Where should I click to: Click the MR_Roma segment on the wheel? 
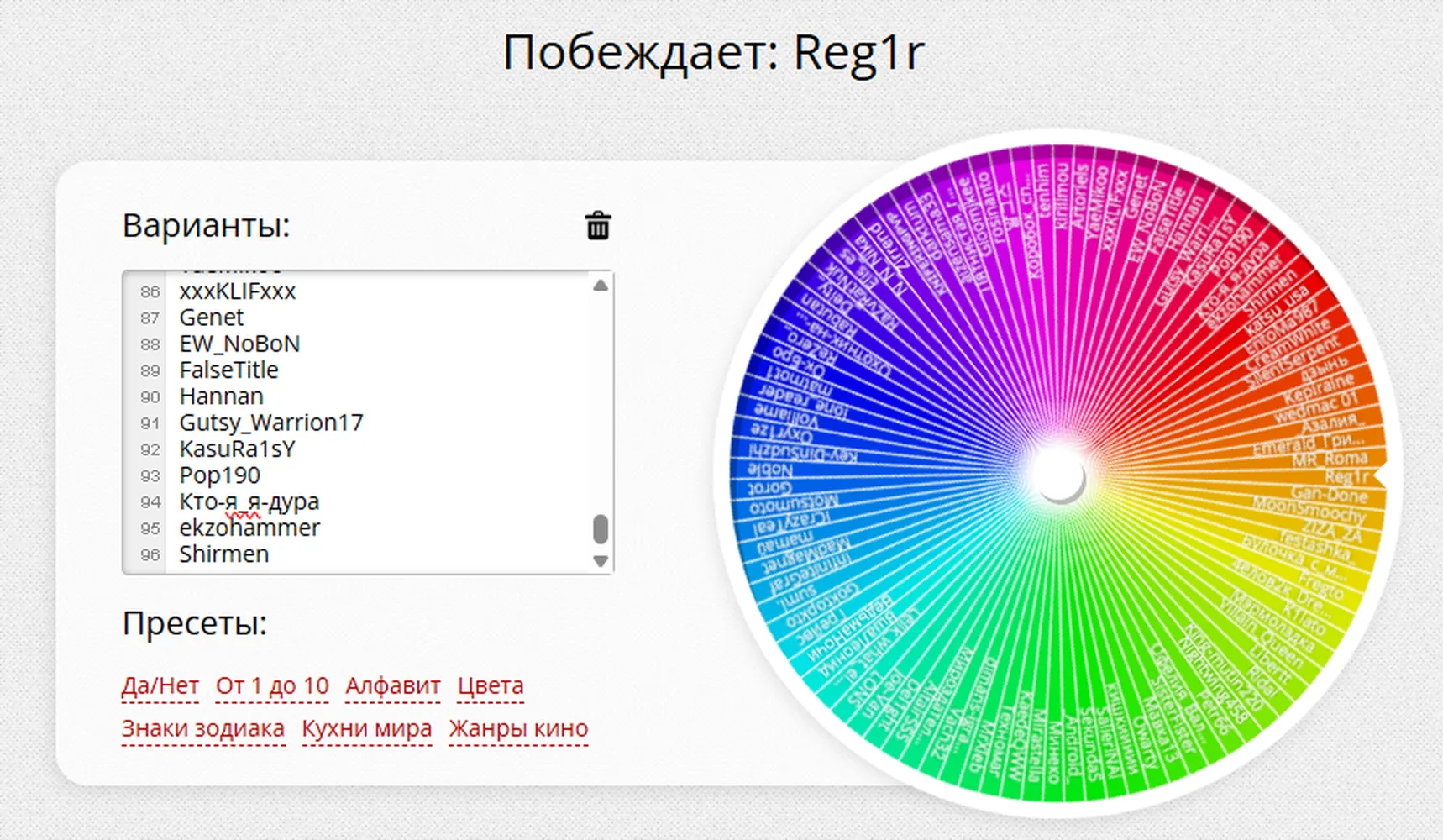coord(1330,459)
